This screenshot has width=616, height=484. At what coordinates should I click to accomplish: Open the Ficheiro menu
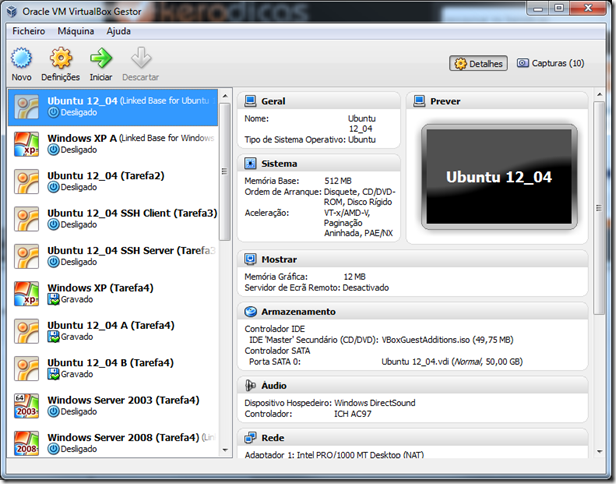(x=29, y=31)
